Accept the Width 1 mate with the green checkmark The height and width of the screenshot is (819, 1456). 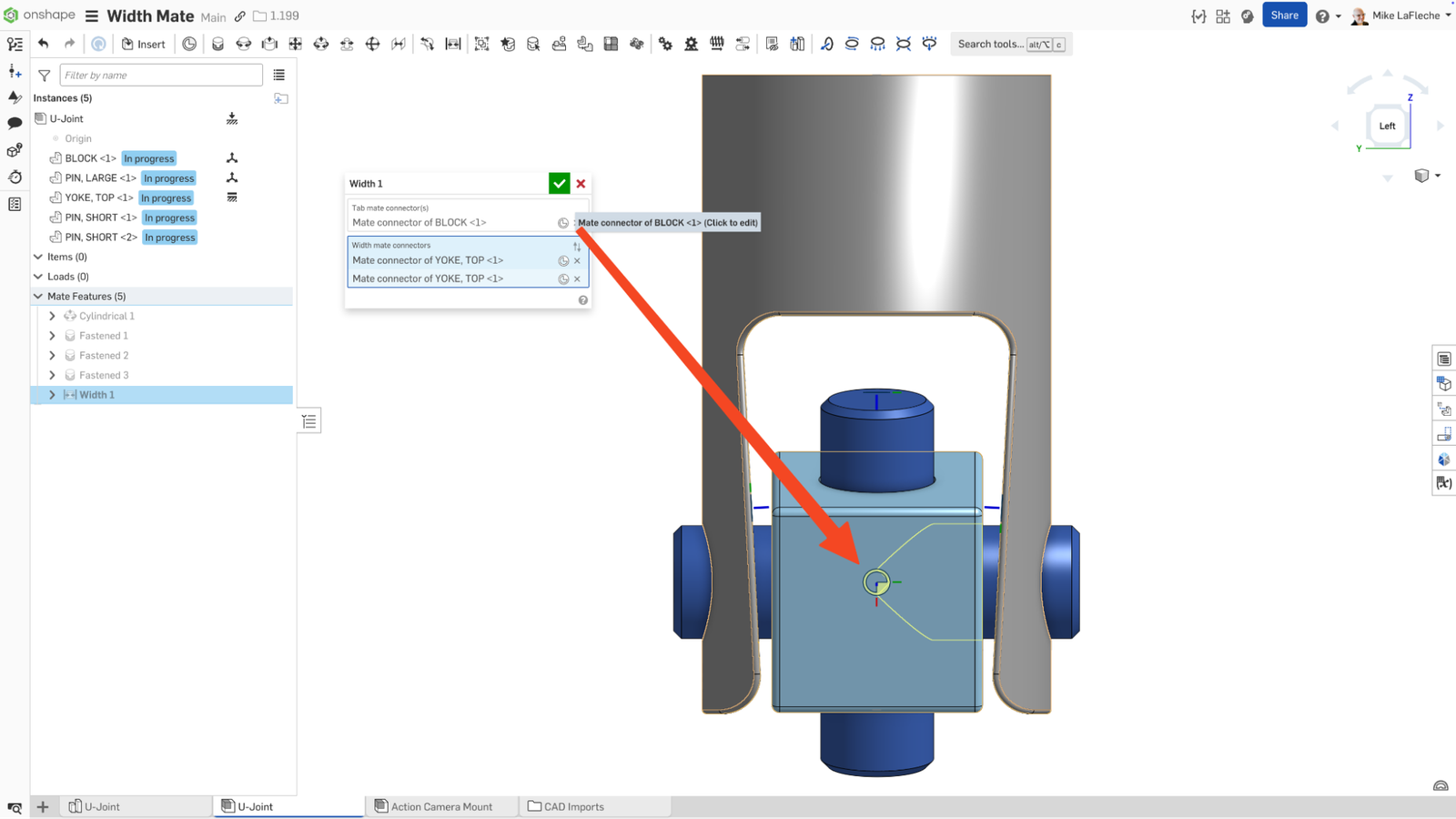(x=559, y=183)
